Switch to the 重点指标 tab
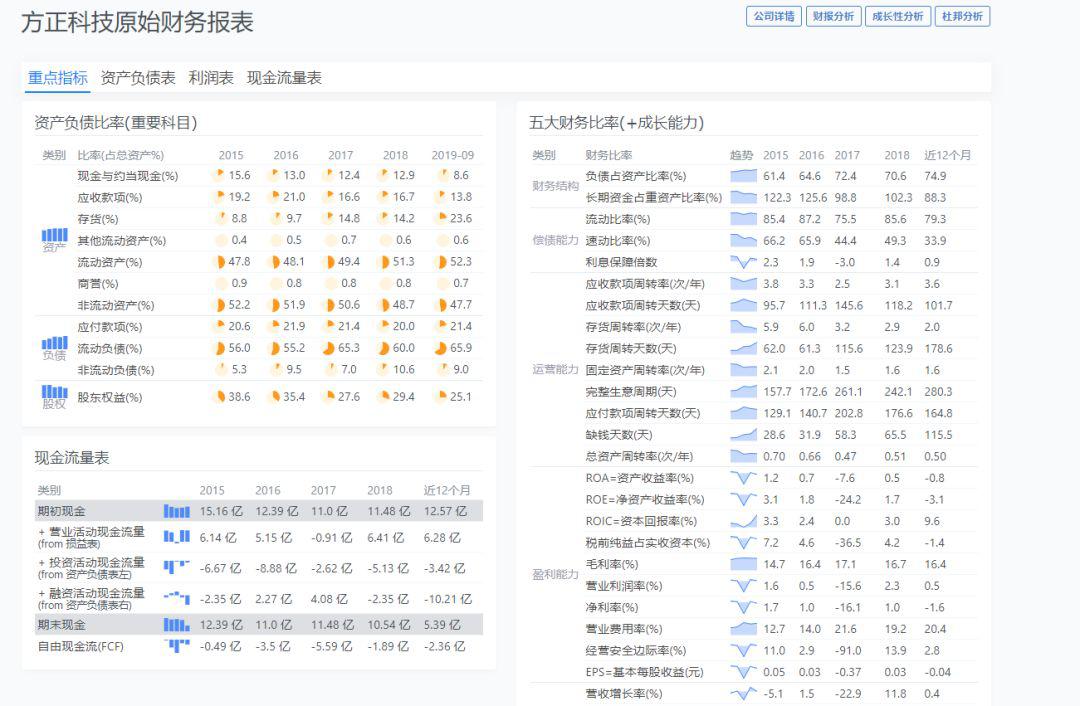 (58, 78)
